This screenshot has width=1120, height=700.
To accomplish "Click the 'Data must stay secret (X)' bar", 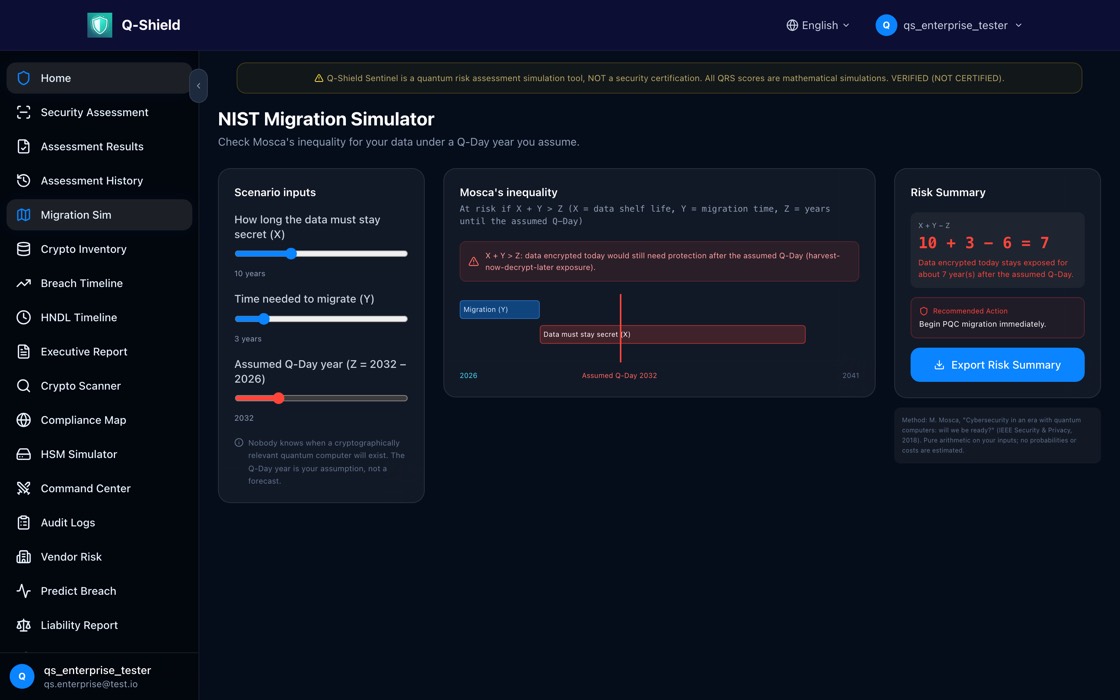I will click(x=672, y=334).
